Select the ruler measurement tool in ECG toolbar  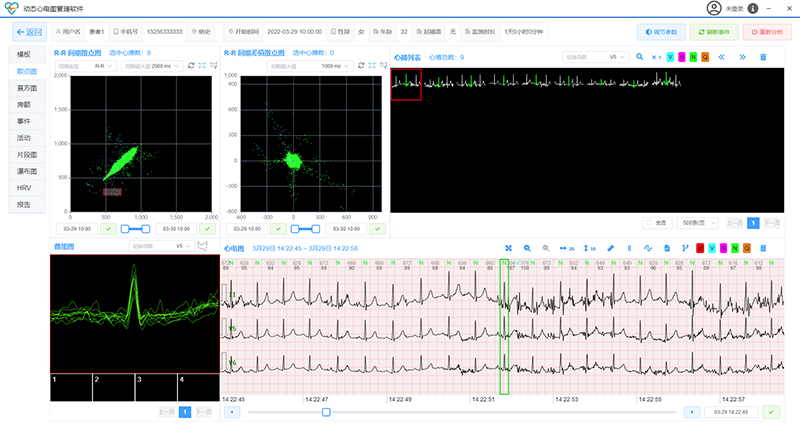pyautogui.click(x=610, y=248)
